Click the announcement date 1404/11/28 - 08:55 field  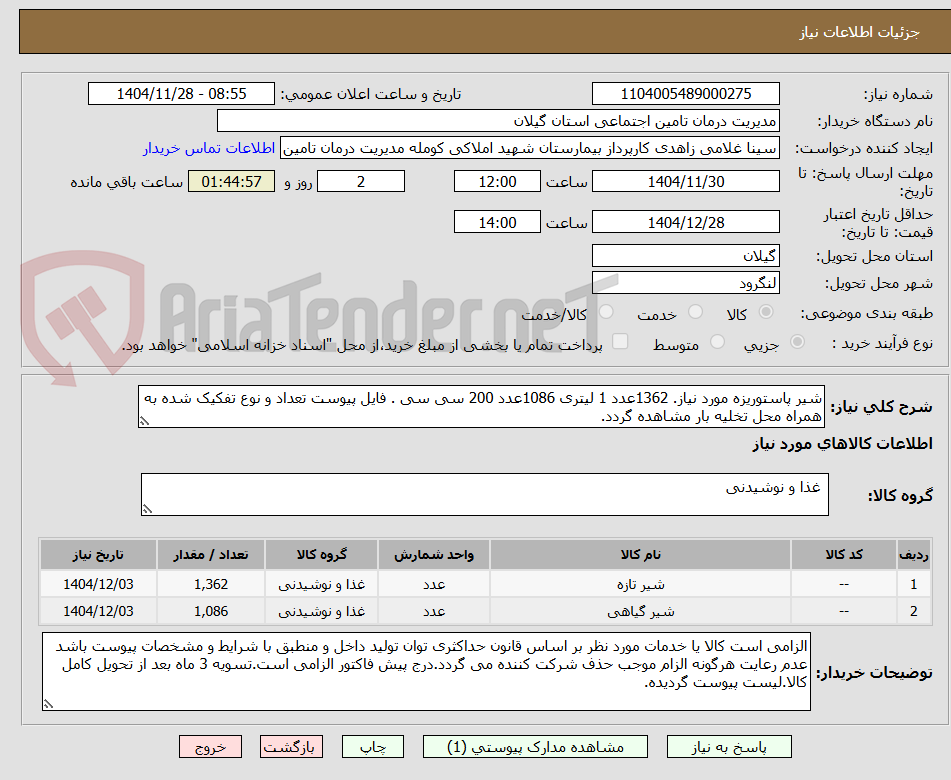point(181,94)
